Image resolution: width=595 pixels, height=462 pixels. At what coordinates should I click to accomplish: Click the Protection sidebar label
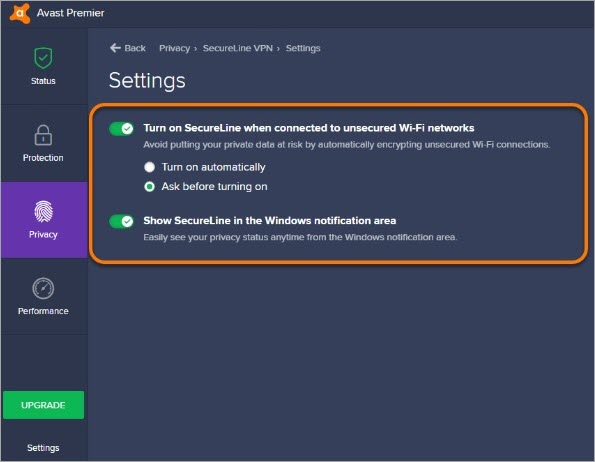click(x=43, y=158)
